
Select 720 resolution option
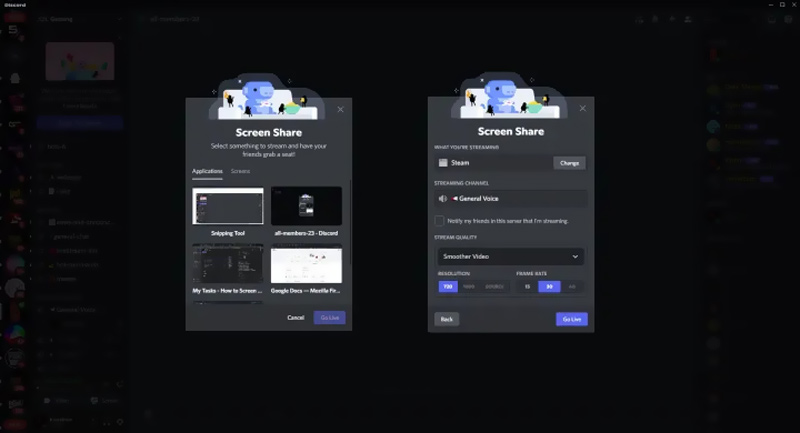[447, 287]
